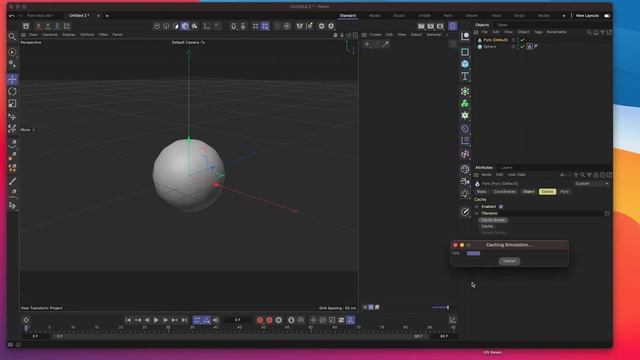
Task: Select the Rotate tool in left toolbar
Action: (x=12, y=91)
